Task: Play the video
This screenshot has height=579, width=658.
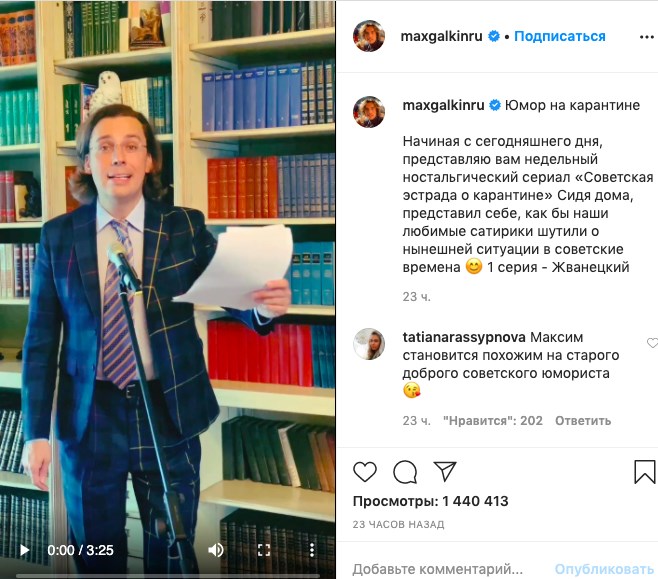Action: pyautogui.click(x=24, y=550)
